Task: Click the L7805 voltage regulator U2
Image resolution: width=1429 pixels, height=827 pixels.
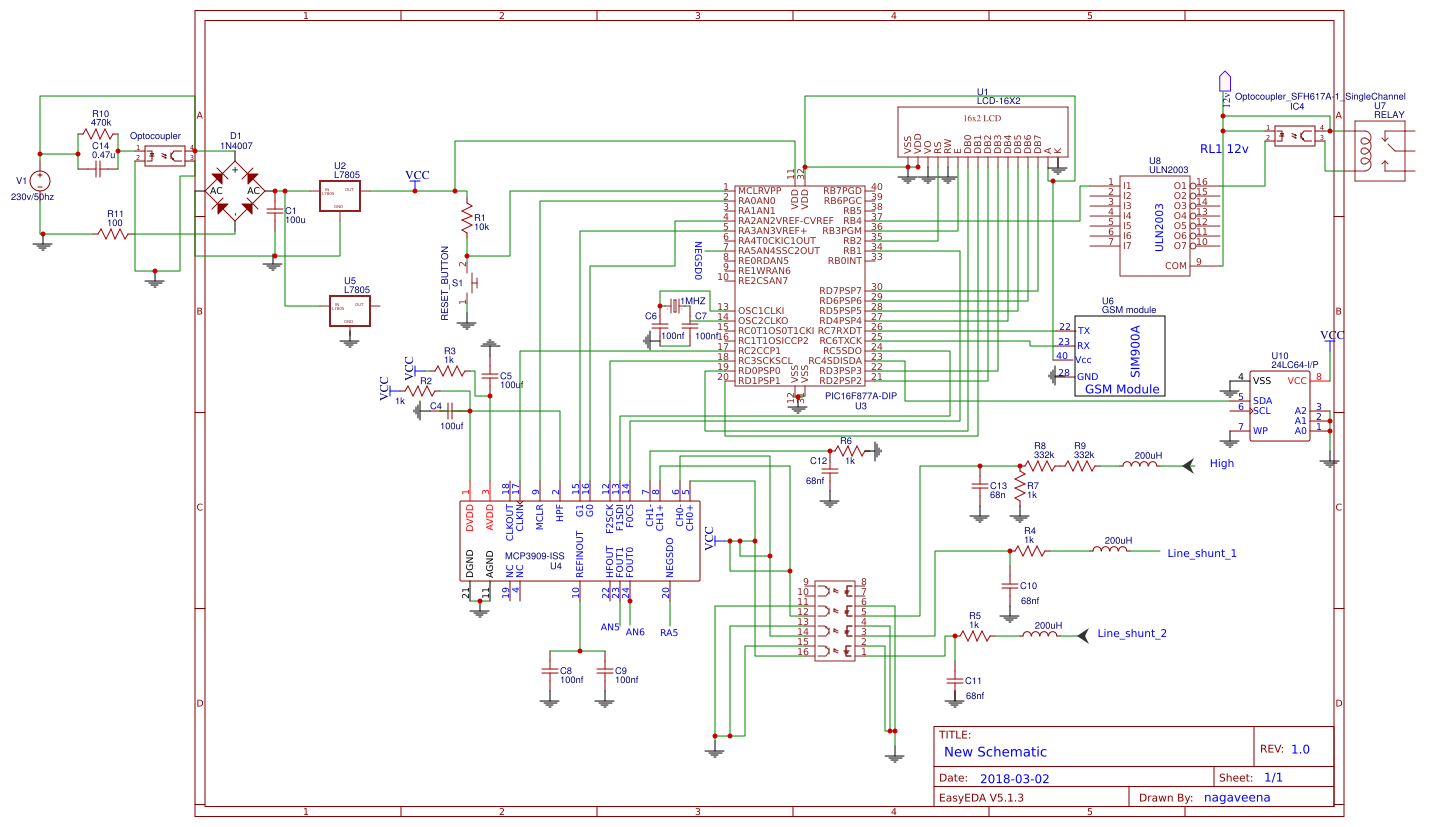Action: pyautogui.click(x=340, y=195)
